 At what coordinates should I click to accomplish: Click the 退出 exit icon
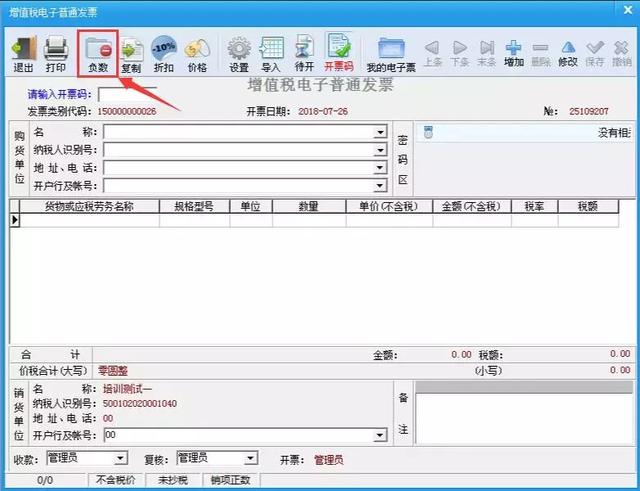click(x=23, y=54)
